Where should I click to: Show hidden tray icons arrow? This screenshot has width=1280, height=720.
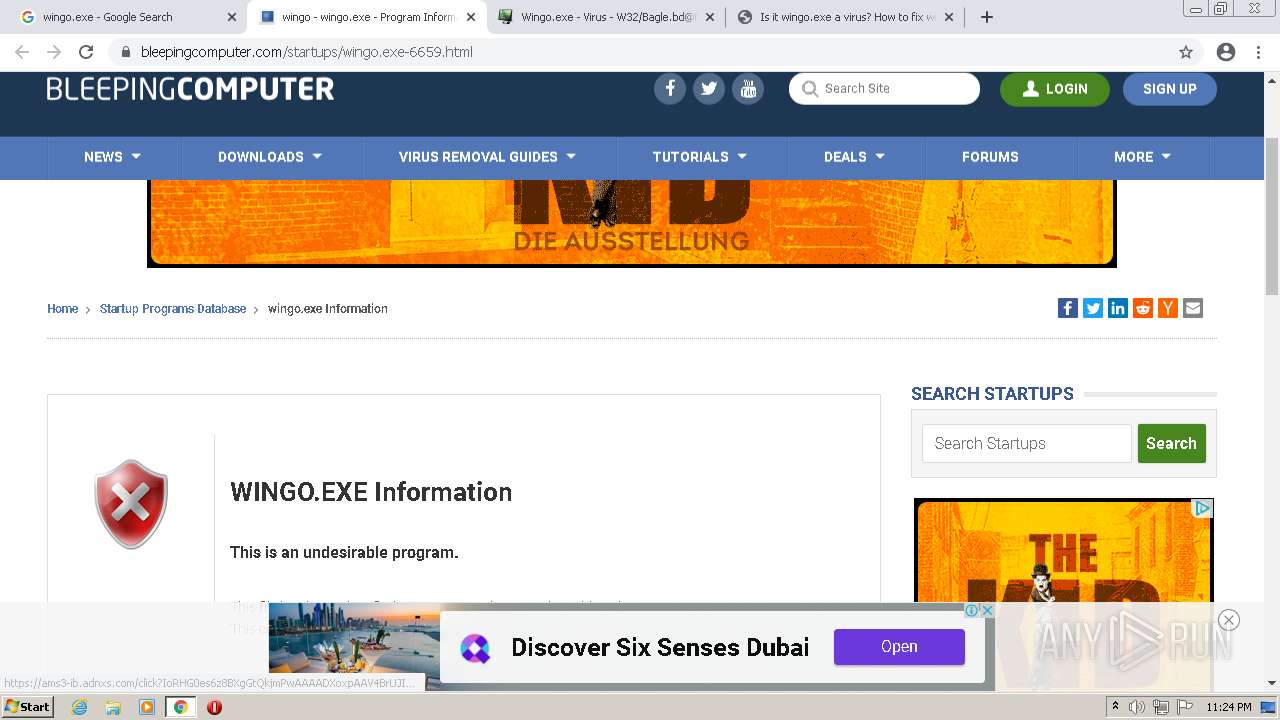1115,707
